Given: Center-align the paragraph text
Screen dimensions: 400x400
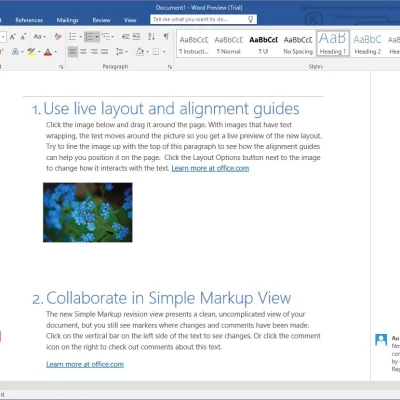Looking at the screenshot, I should coord(83,52).
